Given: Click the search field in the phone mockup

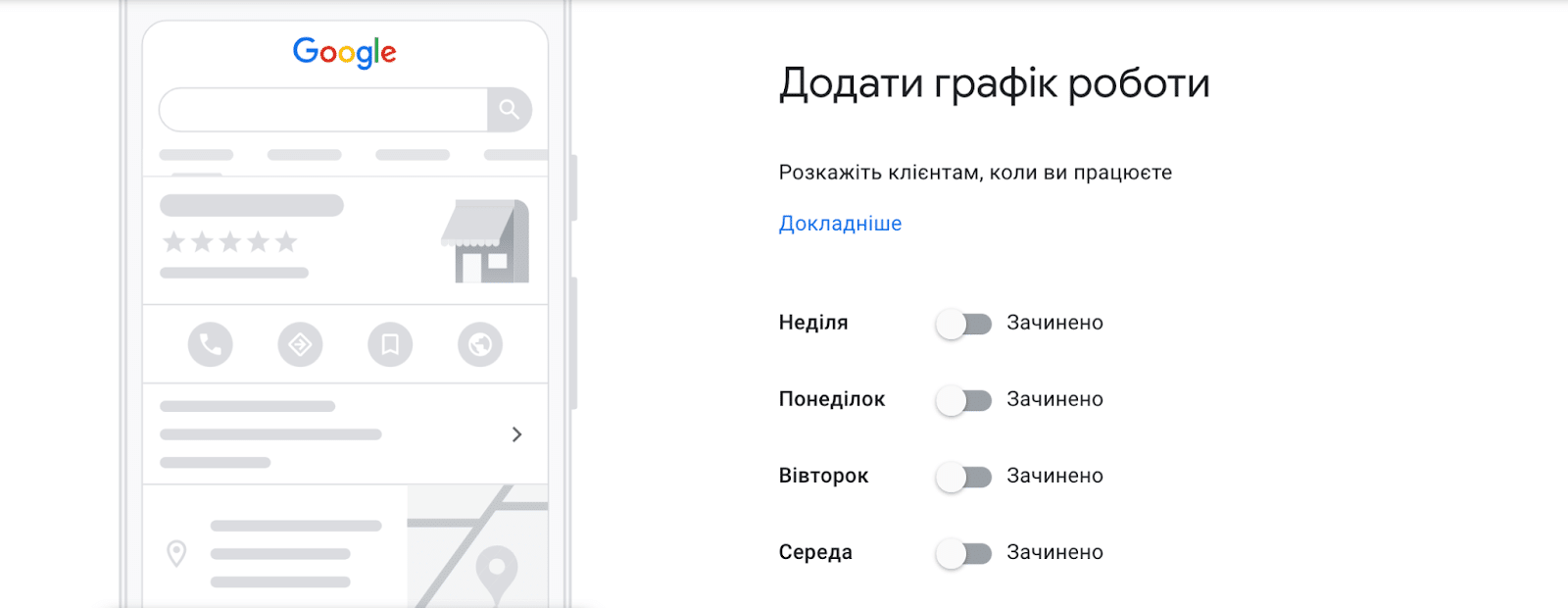Looking at the screenshot, I should 323,110.
